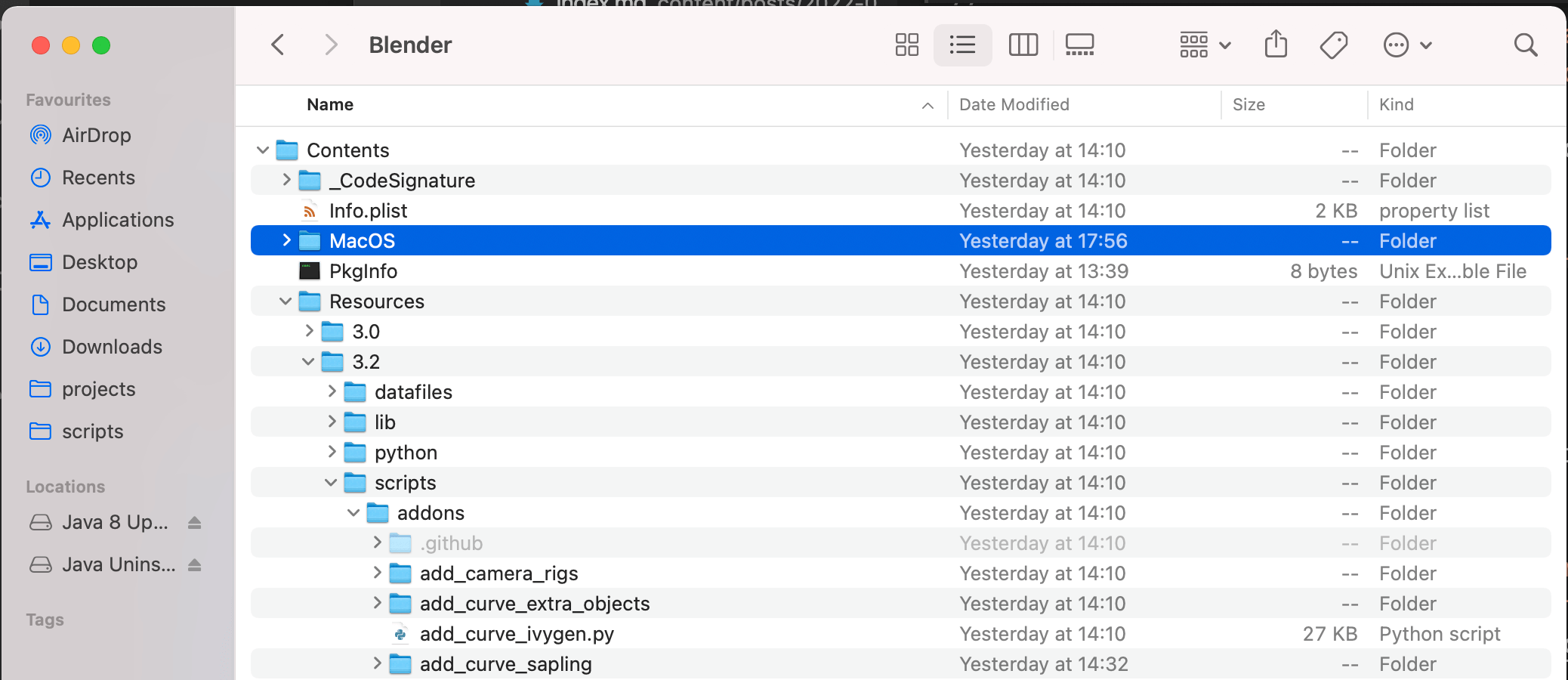
Task: Open projects folder in sidebar
Action: (98, 389)
